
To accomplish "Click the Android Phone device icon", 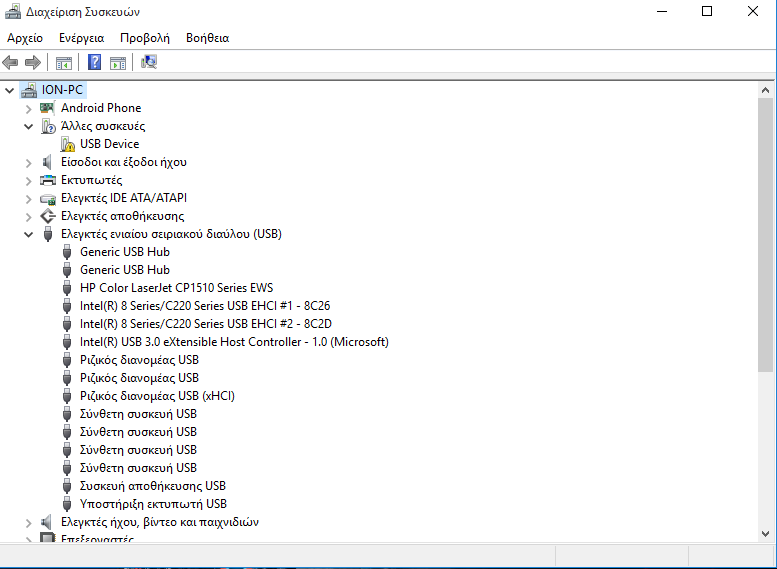I will pos(47,108).
